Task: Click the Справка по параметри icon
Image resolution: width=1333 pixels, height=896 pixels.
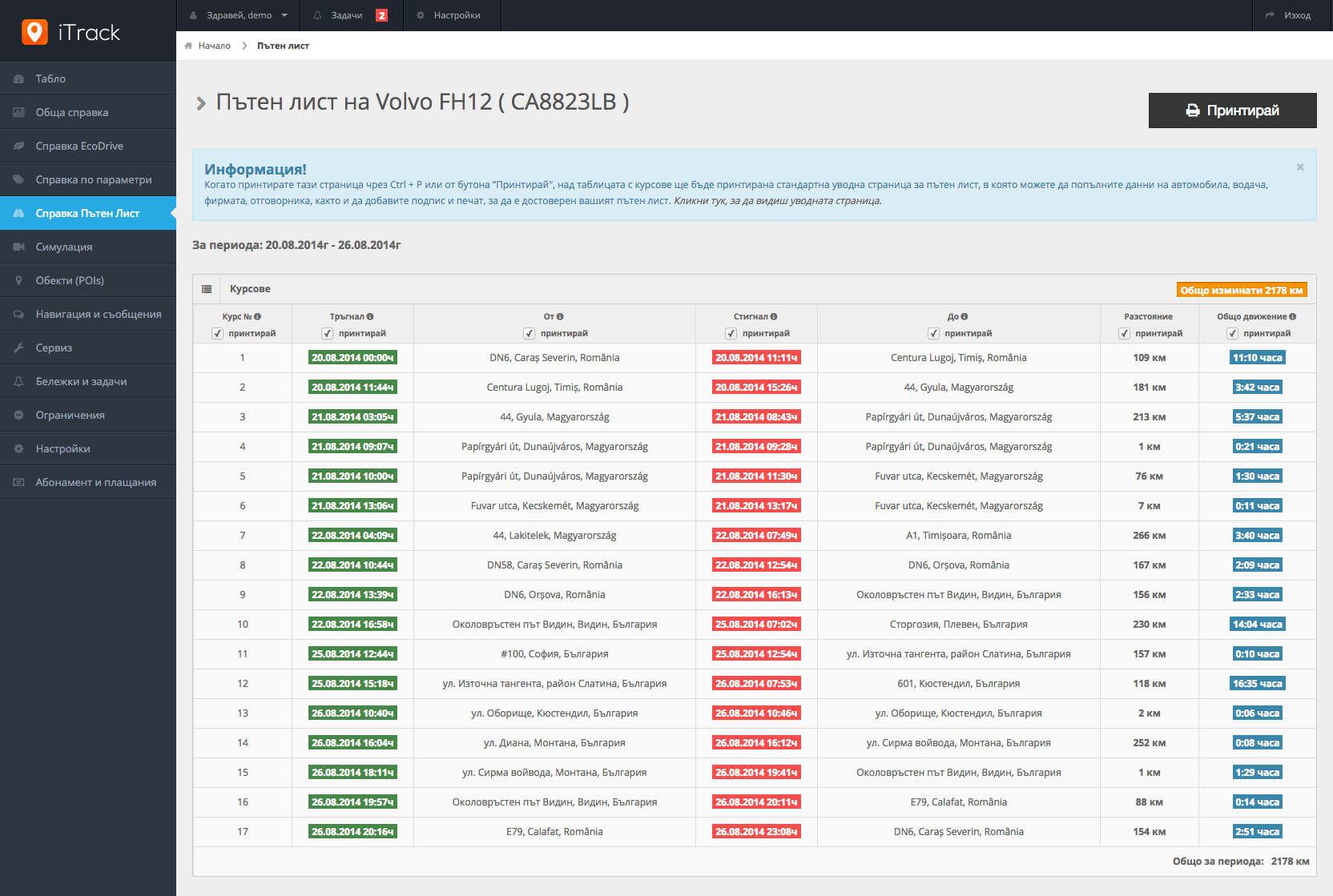Action: [18, 179]
